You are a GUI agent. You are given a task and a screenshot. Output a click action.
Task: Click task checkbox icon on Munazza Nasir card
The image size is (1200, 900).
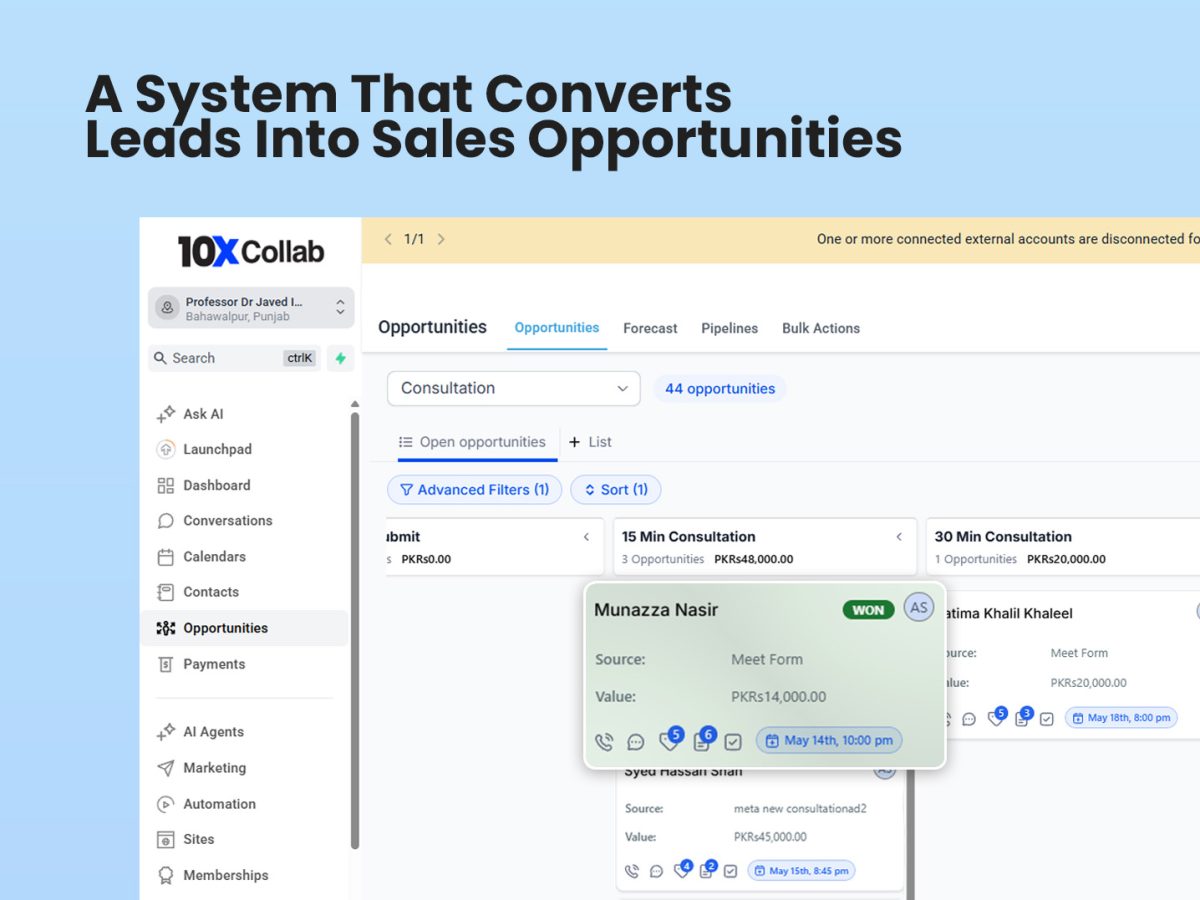[733, 742]
